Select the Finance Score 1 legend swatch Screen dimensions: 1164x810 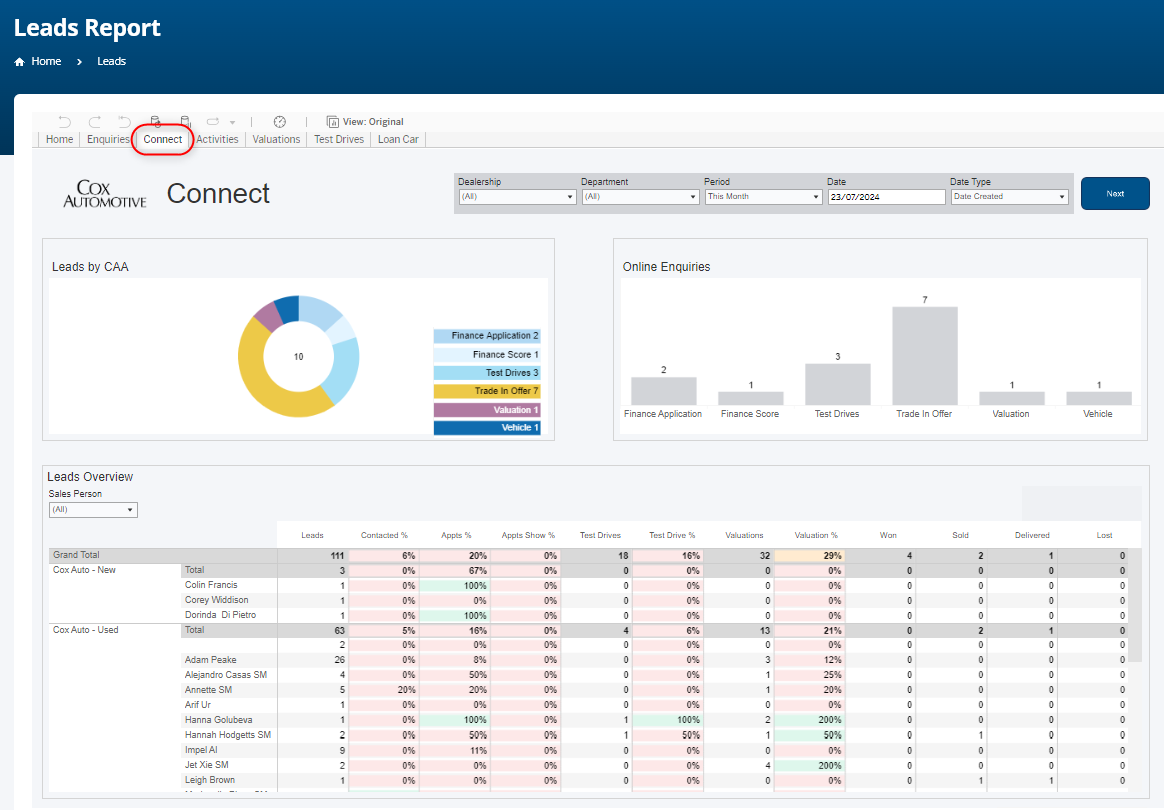487,355
